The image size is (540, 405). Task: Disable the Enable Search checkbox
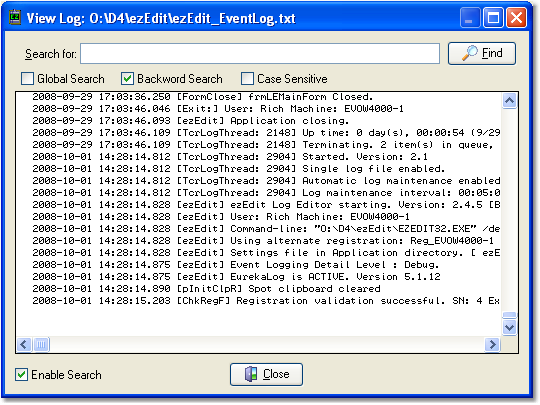coord(22,375)
